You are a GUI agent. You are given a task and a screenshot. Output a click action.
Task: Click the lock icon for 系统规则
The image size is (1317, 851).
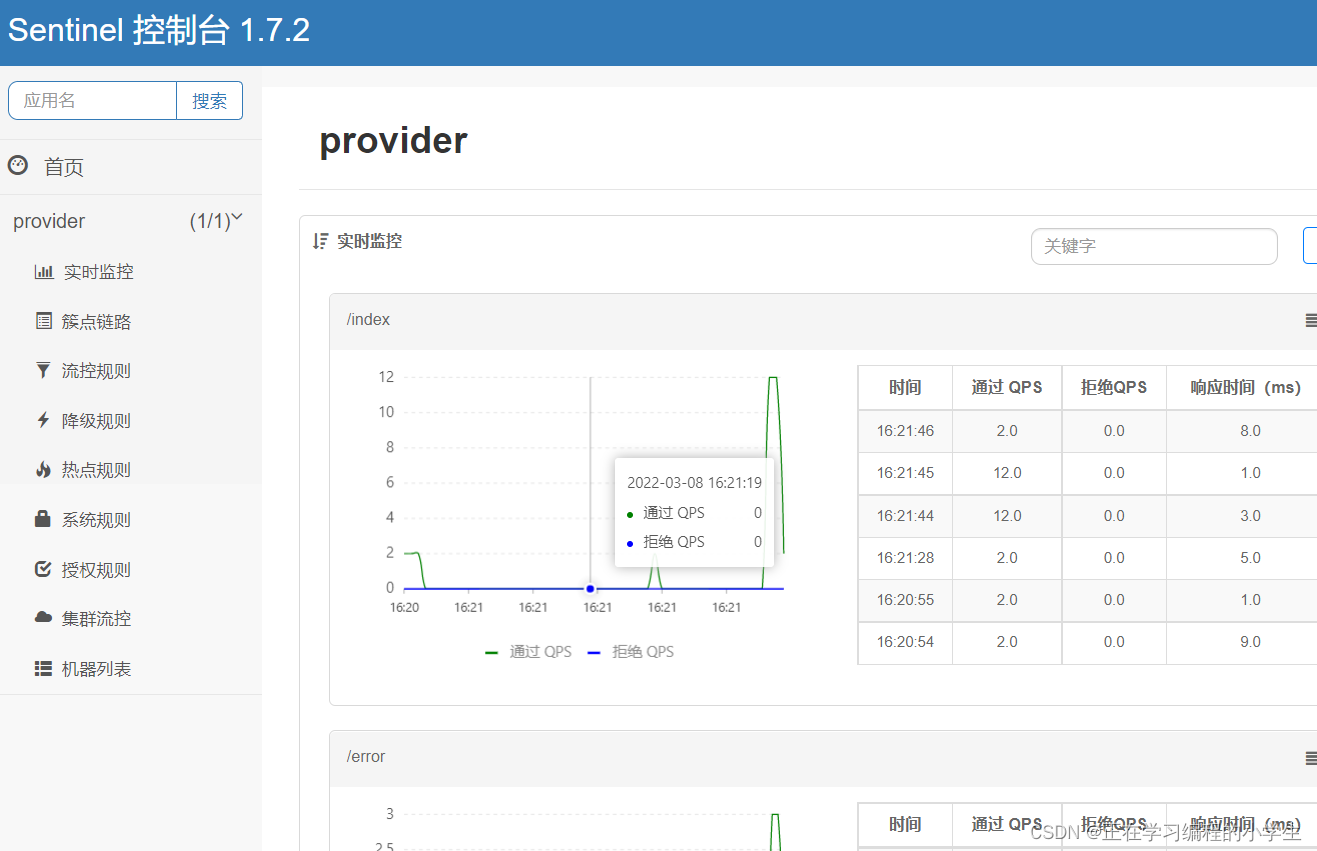click(x=43, y=519)
